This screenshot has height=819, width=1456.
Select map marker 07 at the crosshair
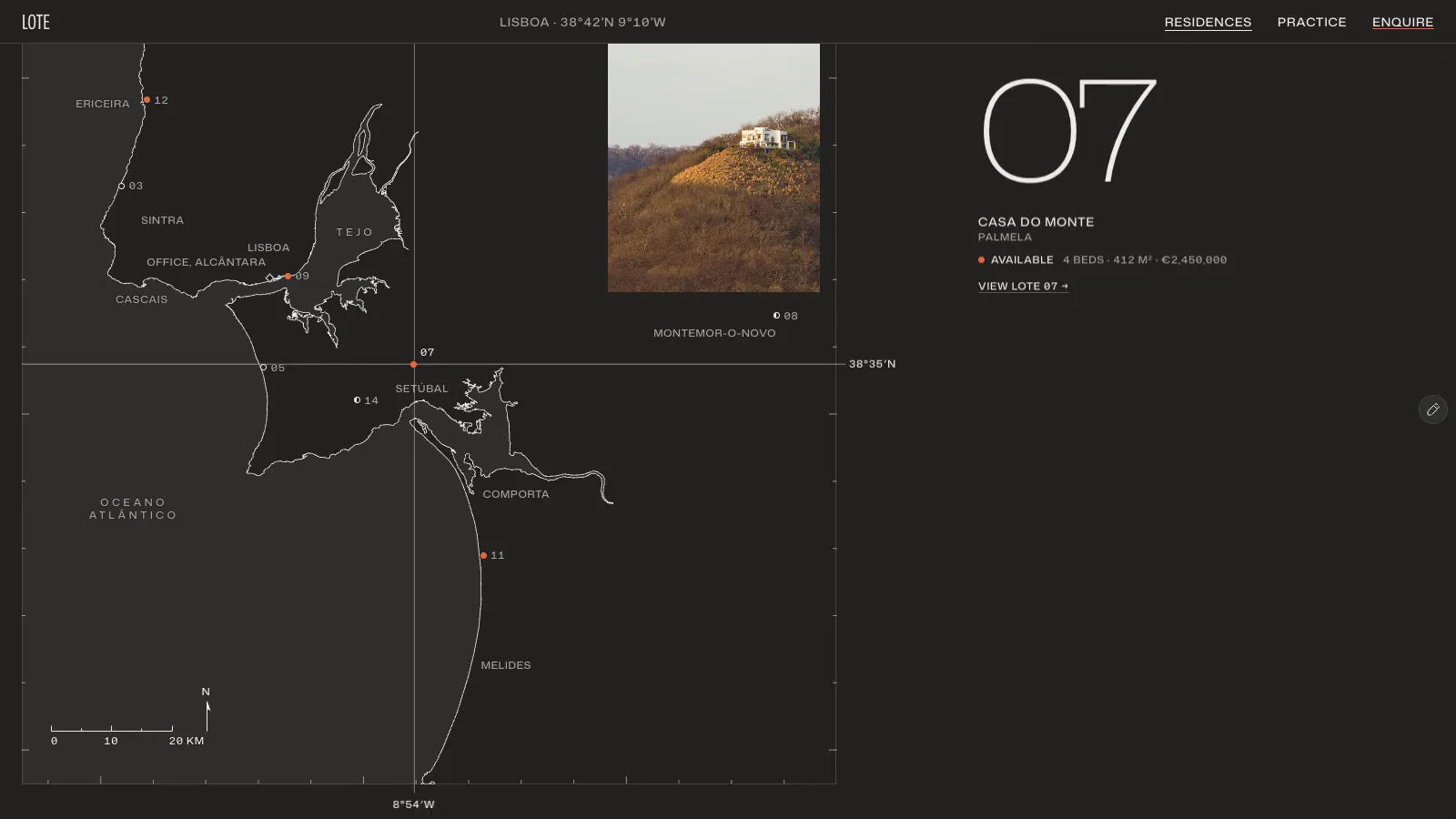point(413,364)
